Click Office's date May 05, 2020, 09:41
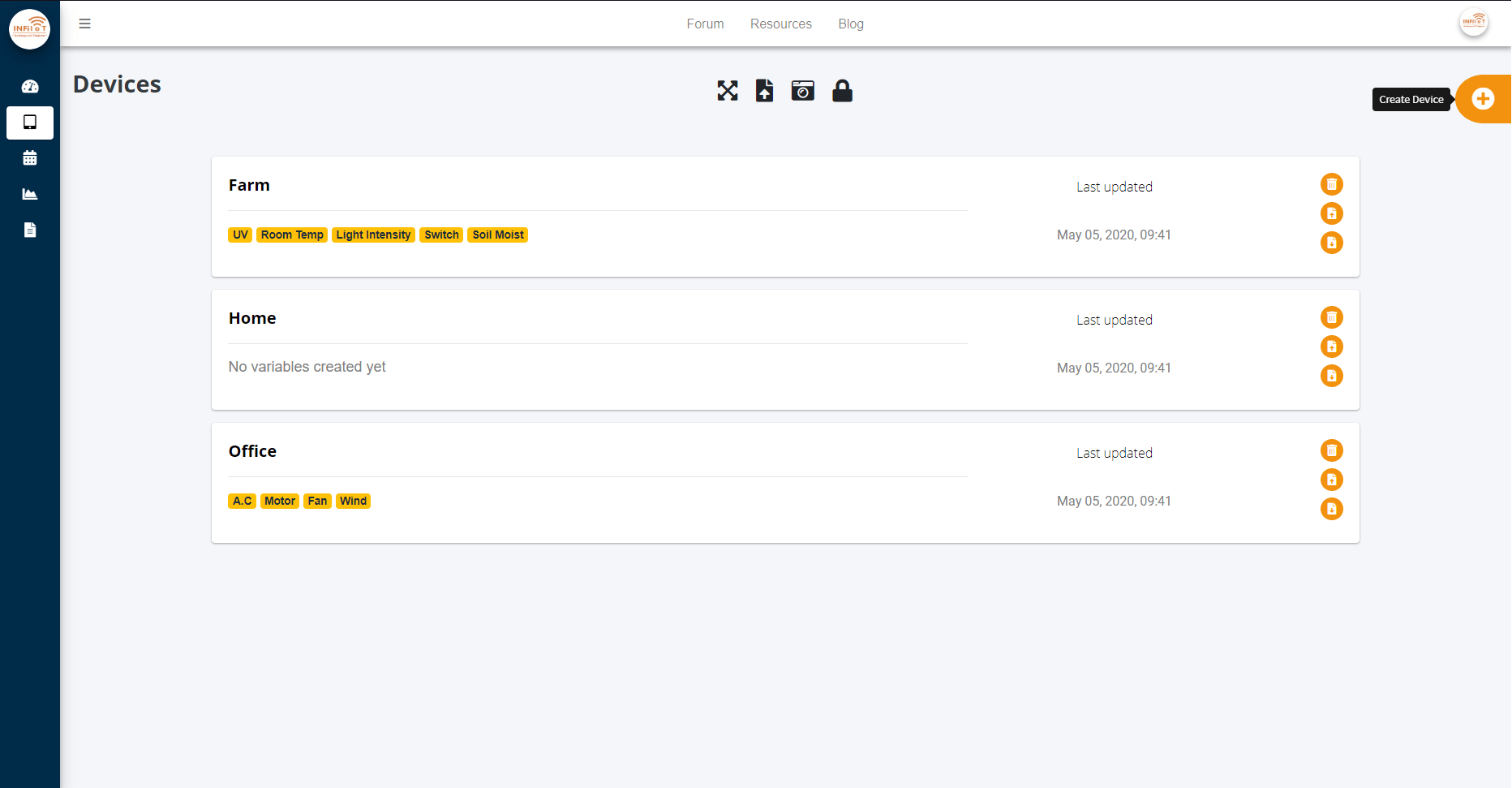Image resolution: width=1512 pixels, height=788 pixels. [1114, 501]
